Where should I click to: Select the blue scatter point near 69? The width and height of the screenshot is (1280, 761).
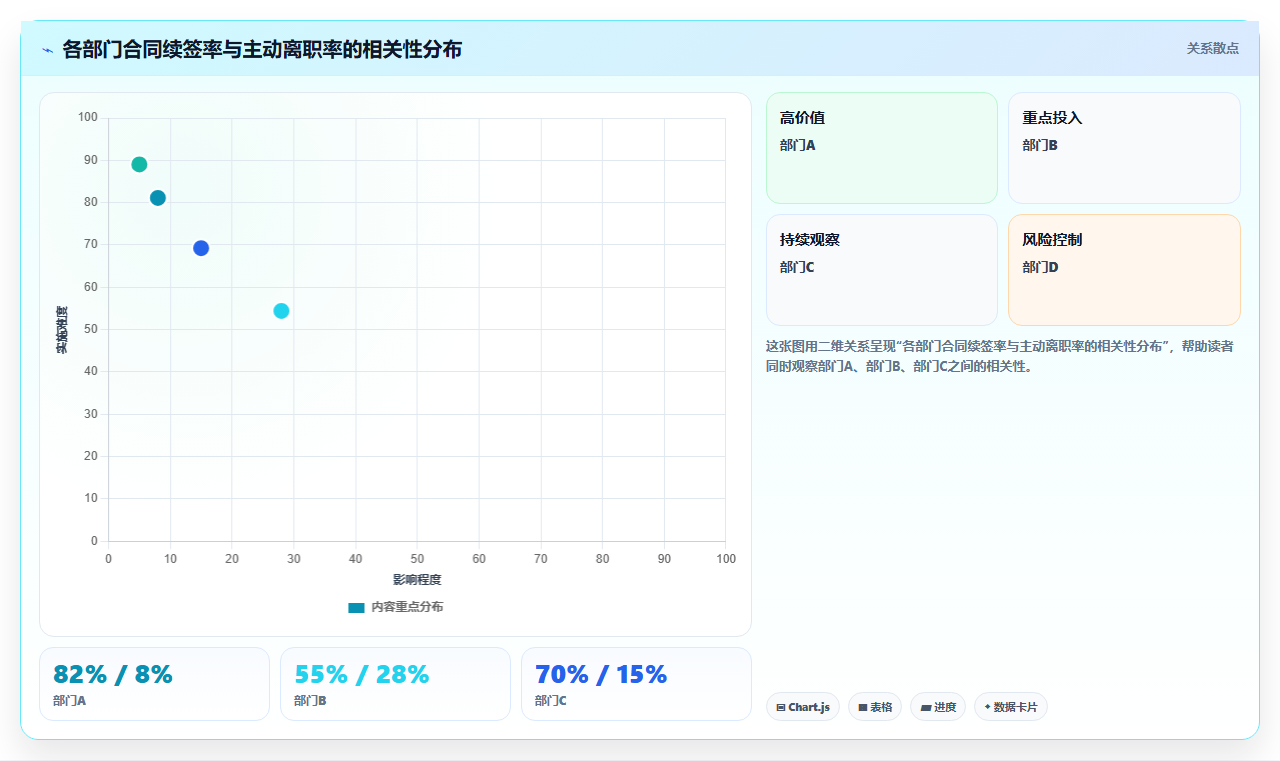[201, 248]
